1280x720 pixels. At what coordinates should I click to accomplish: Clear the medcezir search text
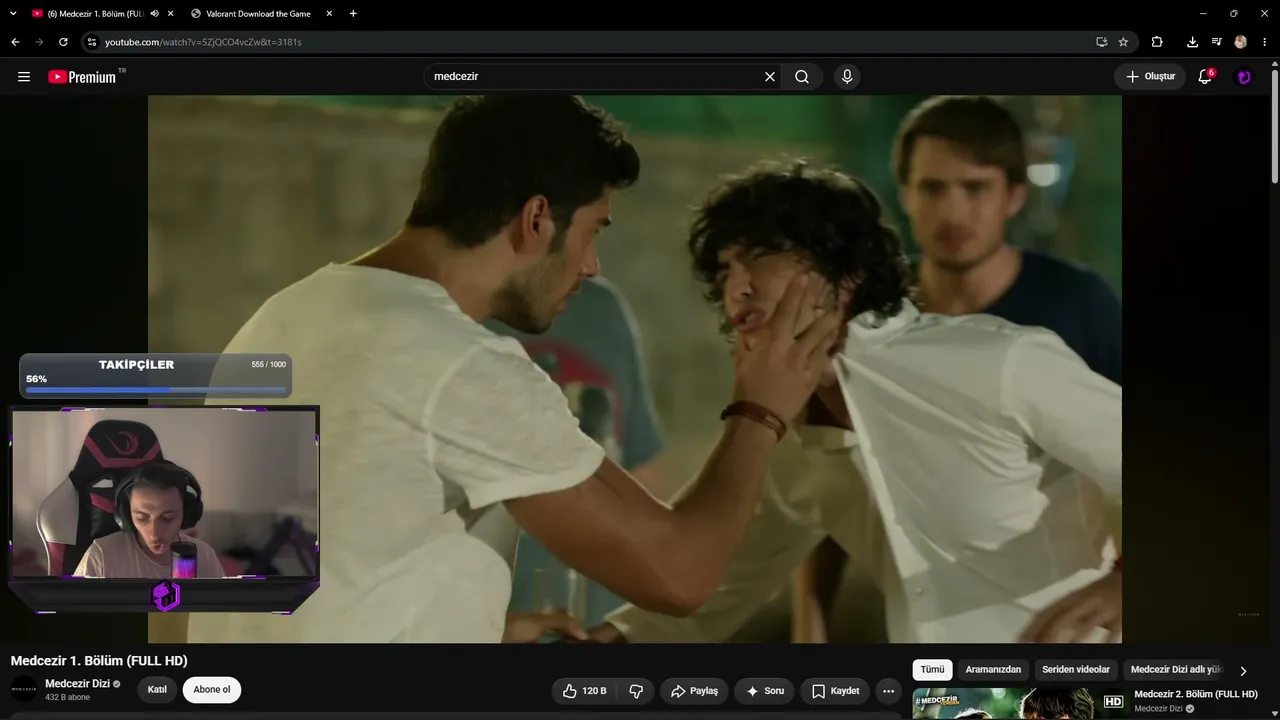point(770,77)
